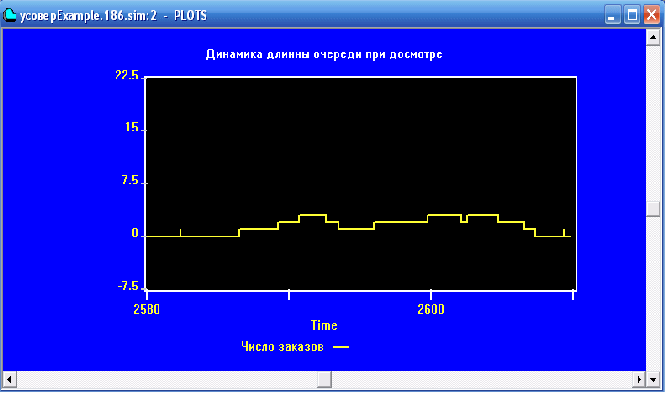Click the 'Число заказов' legend label
Image resolution: width=666 pixels, height=393 pixels.
click(x=282, y=347)
